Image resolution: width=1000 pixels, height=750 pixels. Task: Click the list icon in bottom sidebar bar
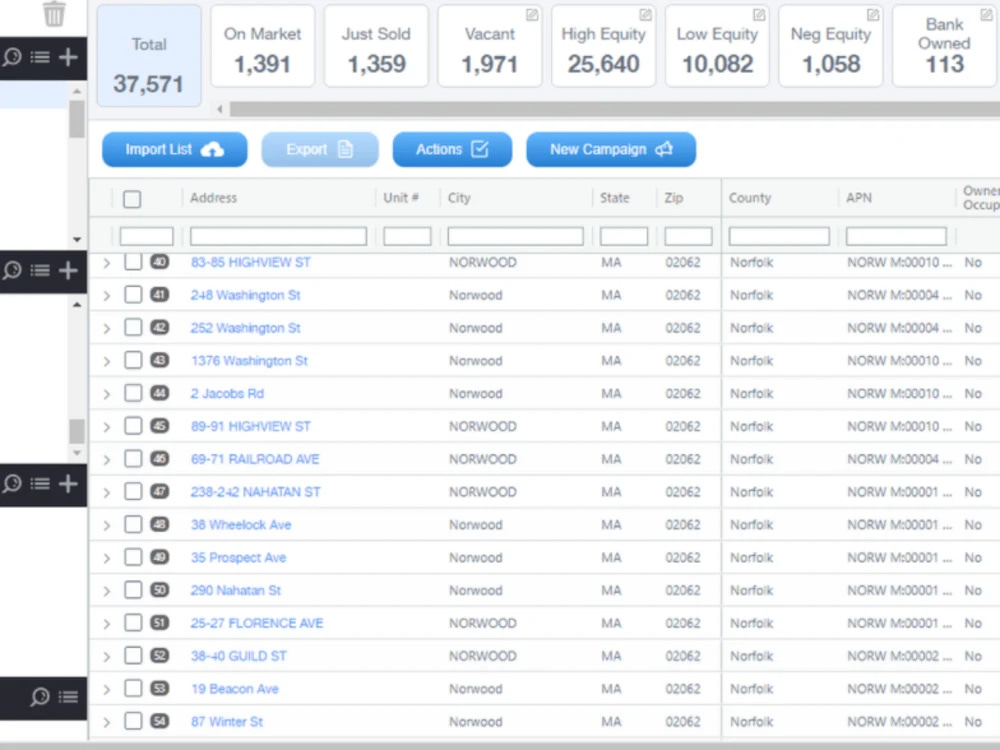pyautogui.click(x=68, y=697)
